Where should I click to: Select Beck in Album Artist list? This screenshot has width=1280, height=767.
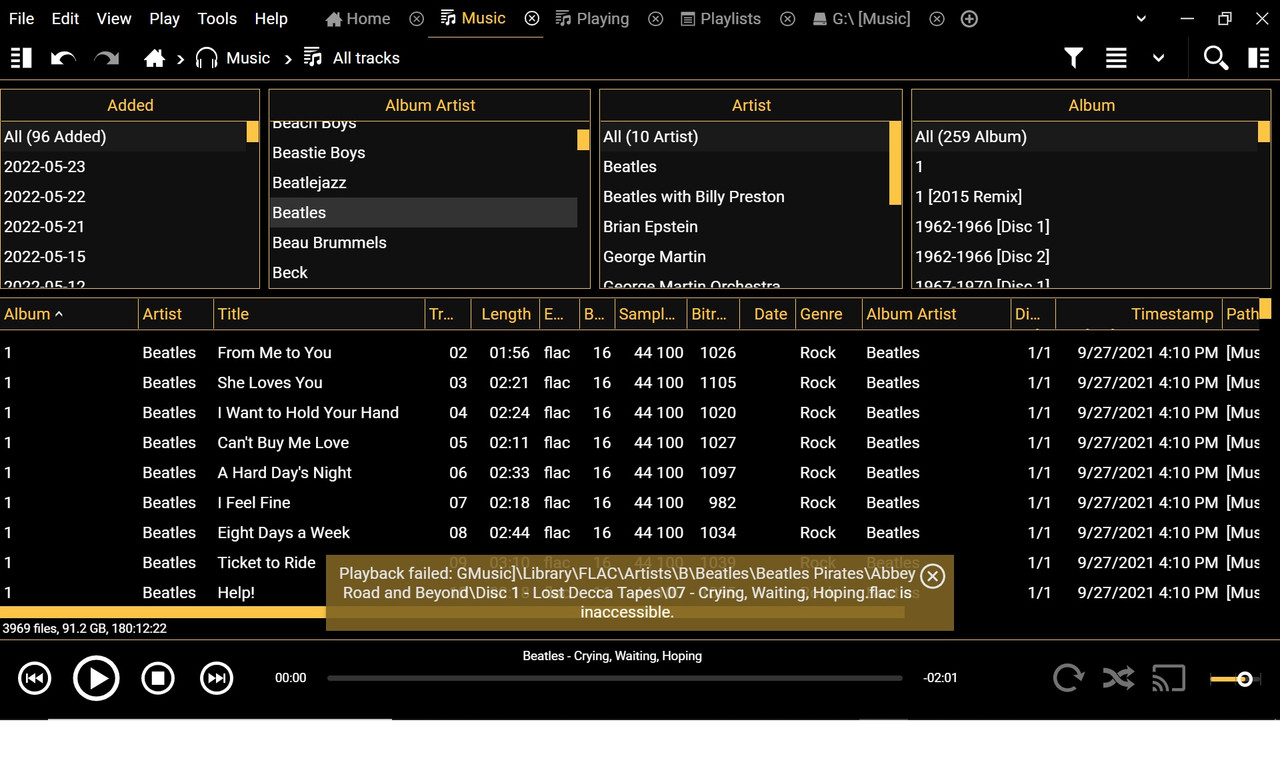click(x=424, y=273)
